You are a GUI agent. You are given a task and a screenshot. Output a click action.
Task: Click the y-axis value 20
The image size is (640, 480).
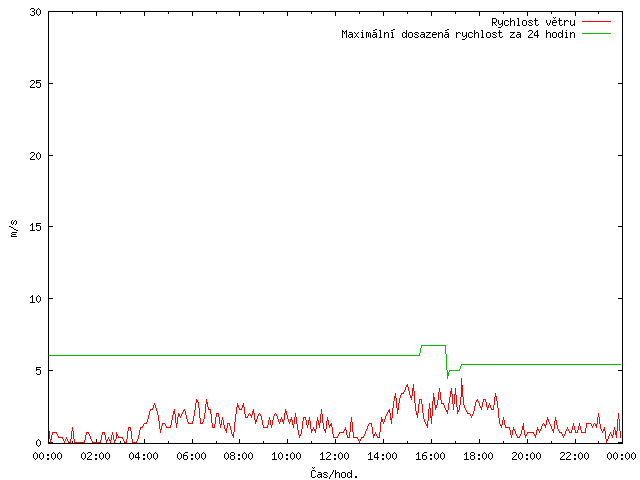click(x=36, y=156)
